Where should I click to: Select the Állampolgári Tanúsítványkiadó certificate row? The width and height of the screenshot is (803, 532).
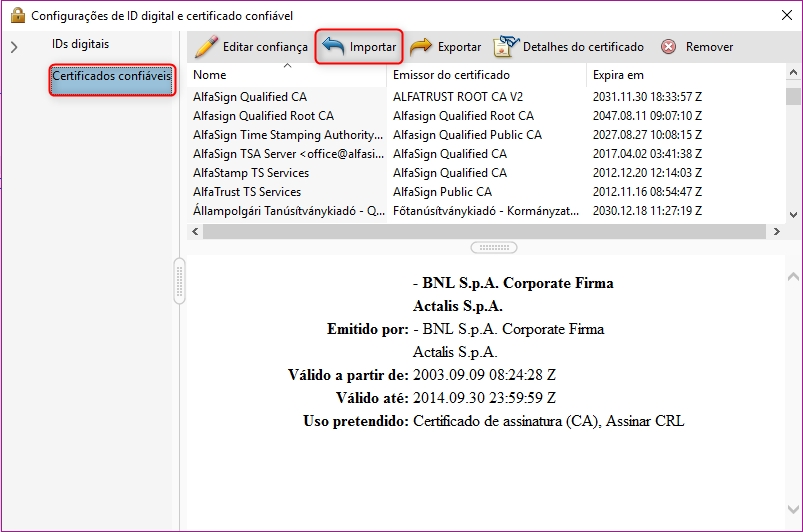[288, 211]
